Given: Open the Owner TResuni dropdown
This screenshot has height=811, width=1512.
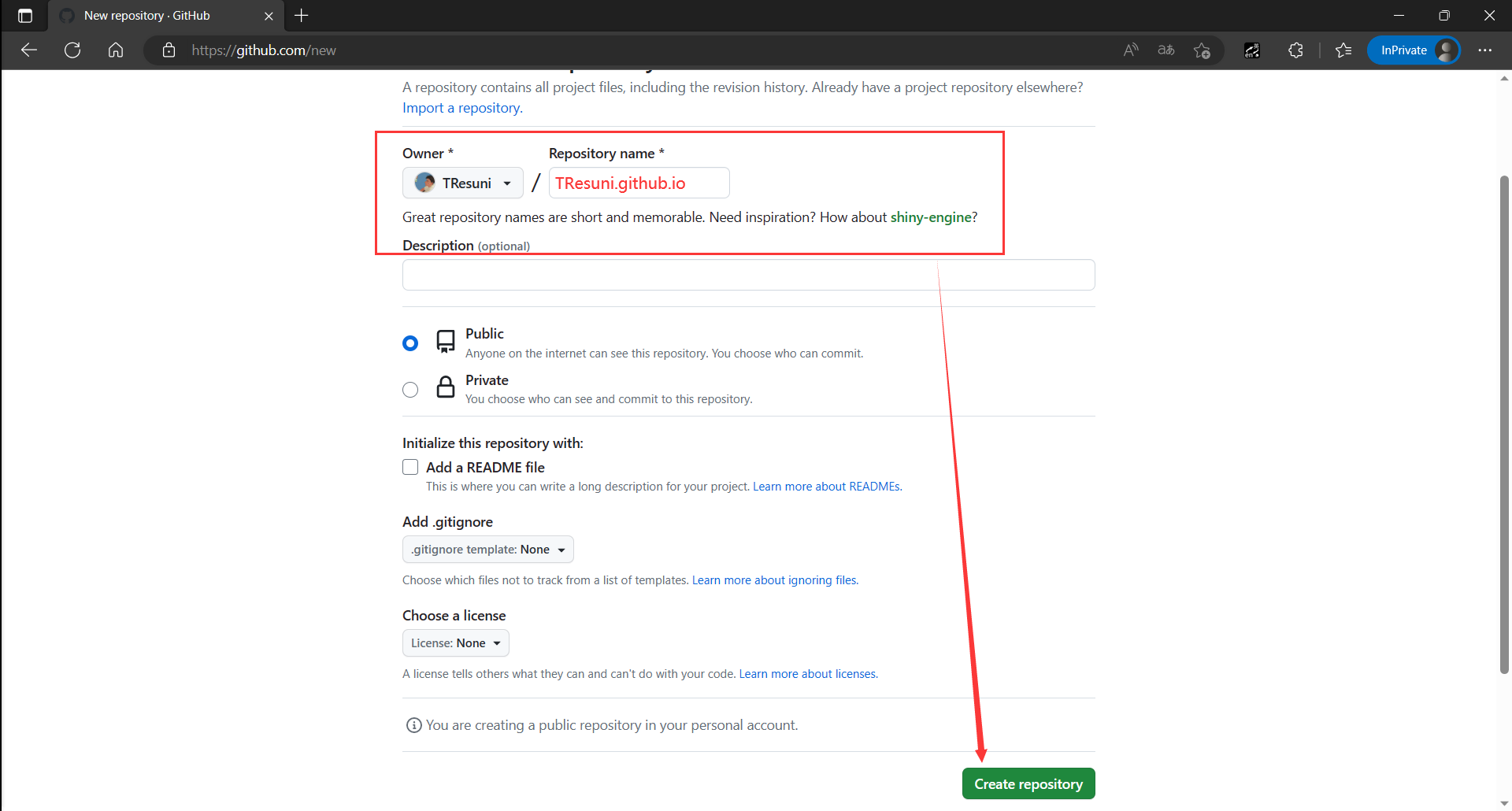Looking at the screenshot, I should 463,183.
